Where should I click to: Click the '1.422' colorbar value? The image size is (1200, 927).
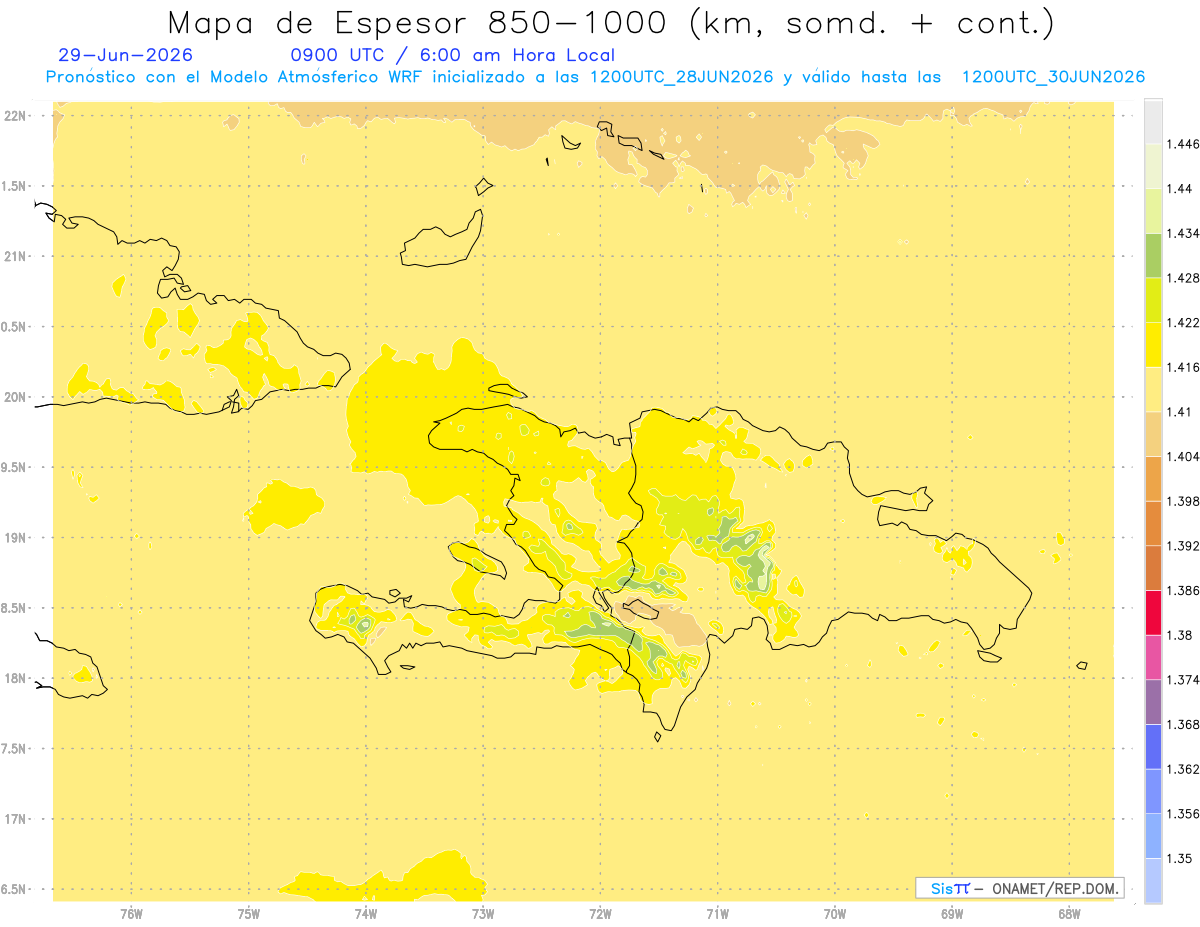pos(1183,322)
